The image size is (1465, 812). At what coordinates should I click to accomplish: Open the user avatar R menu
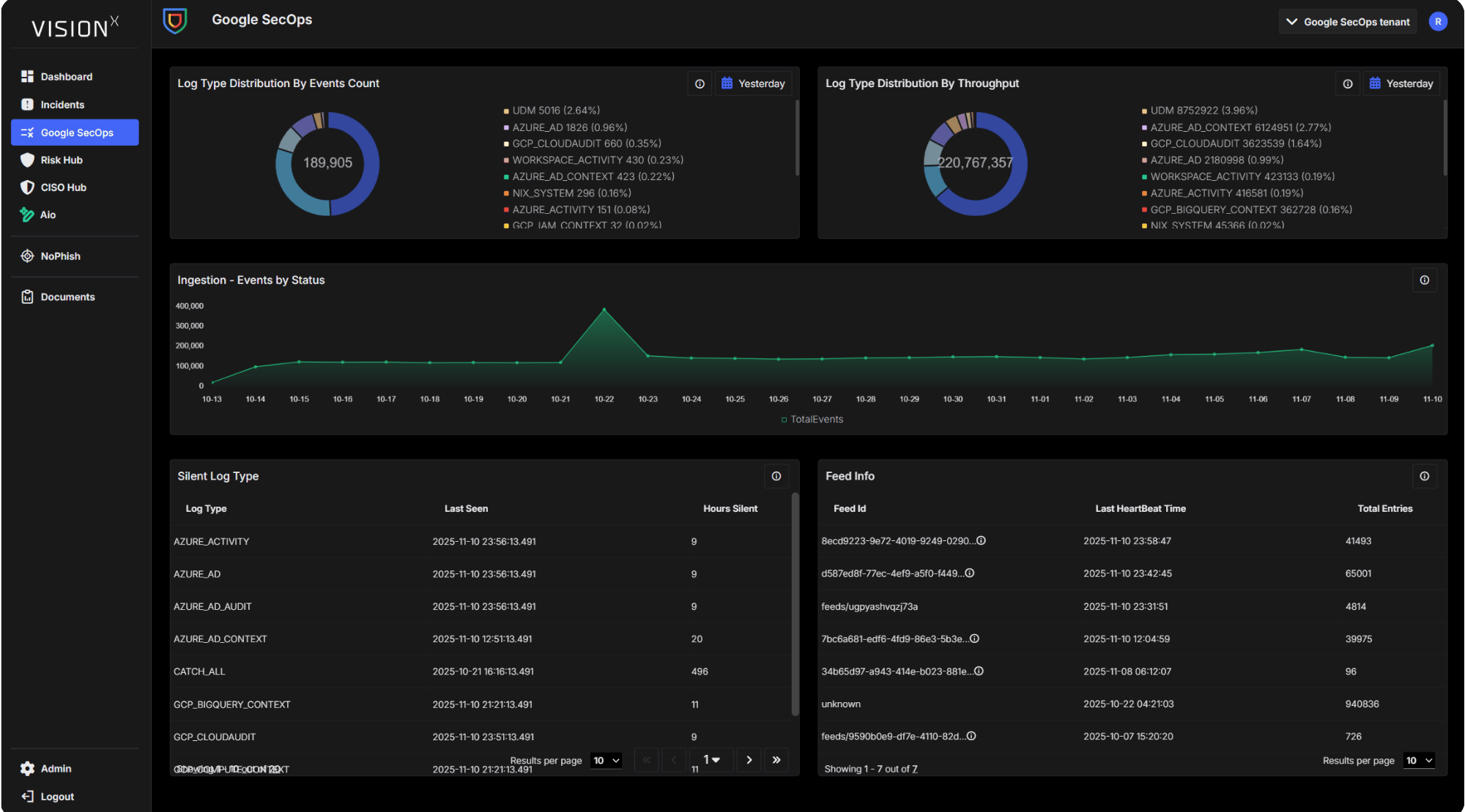coord(1438,22)
